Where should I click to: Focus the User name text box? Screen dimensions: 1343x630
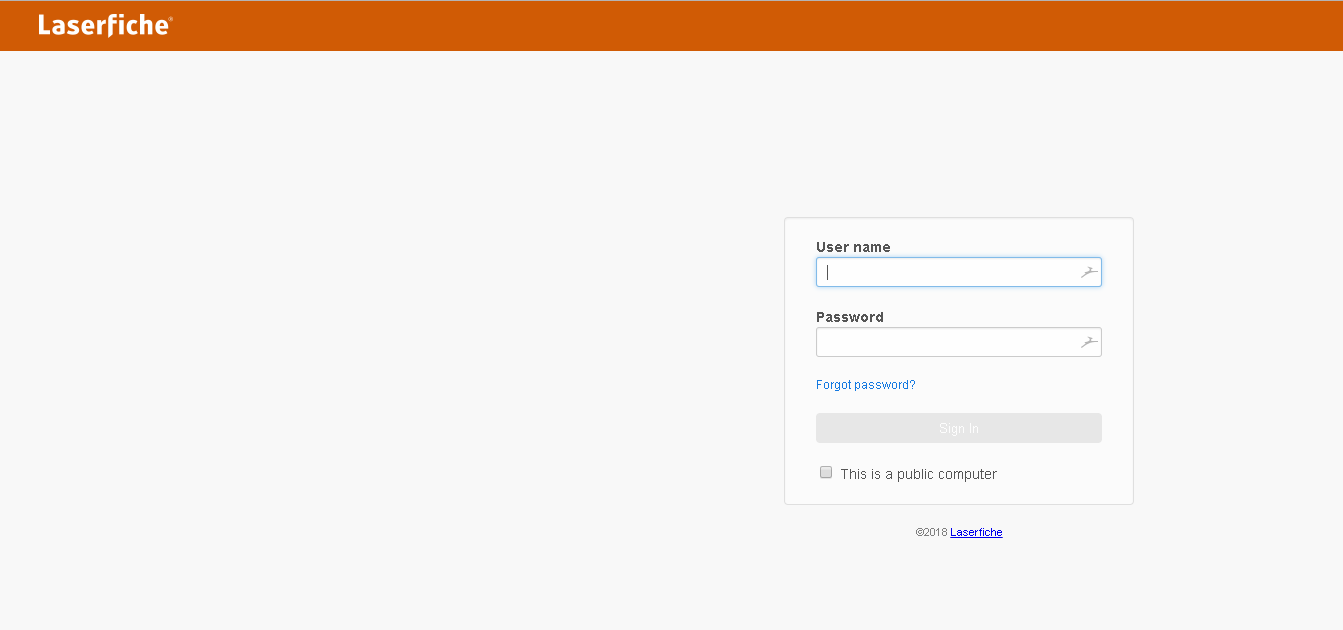(945, 272)
